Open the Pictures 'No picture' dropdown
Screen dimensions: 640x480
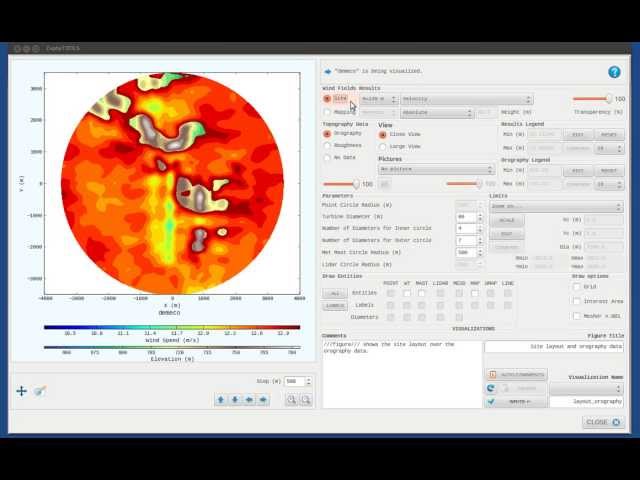(436, 169)
